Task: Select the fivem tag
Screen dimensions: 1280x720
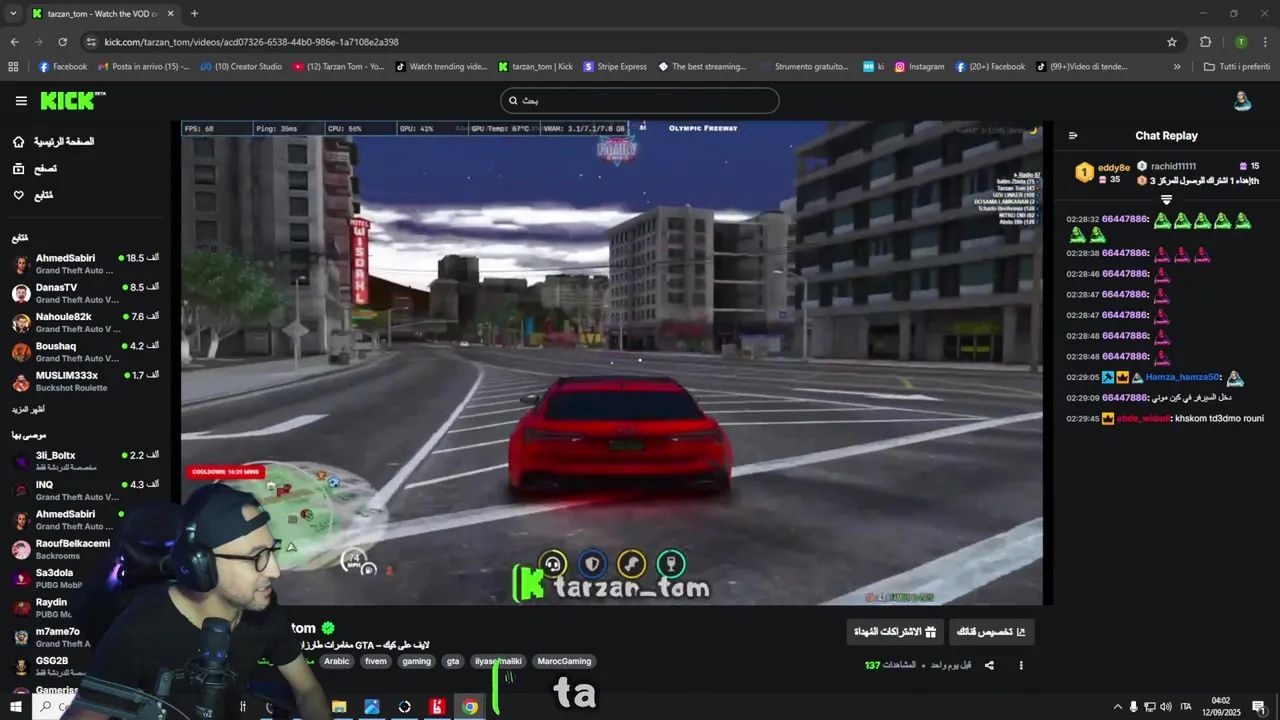Action: click(x=376, y=661)
